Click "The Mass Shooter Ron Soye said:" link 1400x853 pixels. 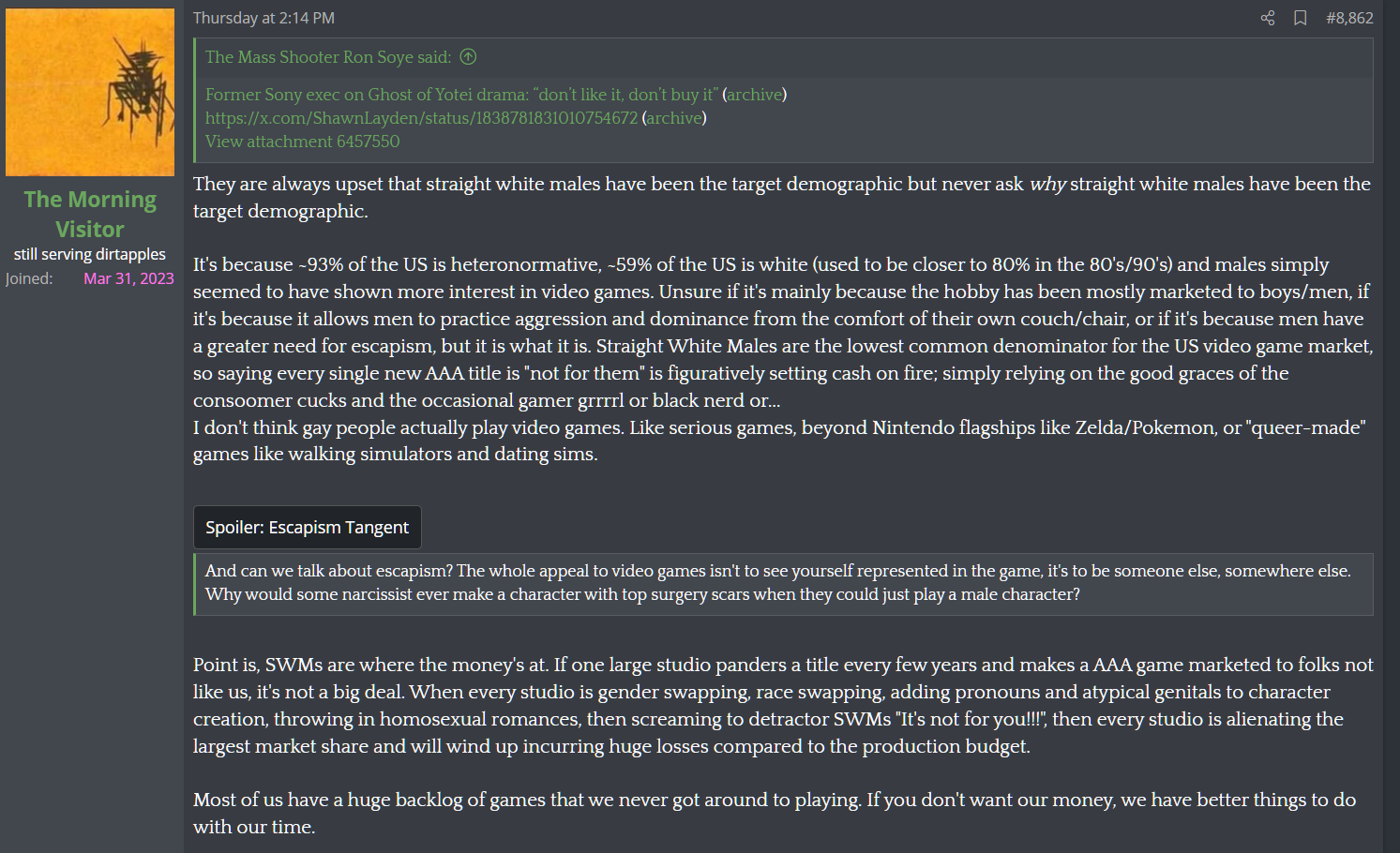pos(328,57)
